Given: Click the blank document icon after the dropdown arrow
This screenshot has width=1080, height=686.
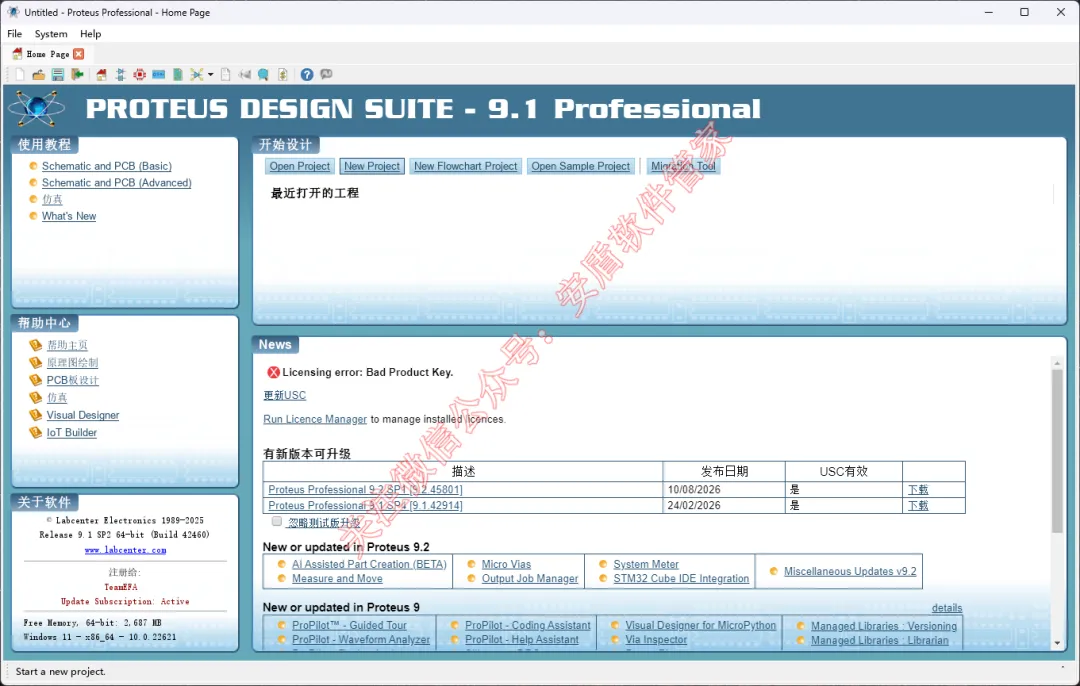Looking at the screenshot, I should point(225,74).
